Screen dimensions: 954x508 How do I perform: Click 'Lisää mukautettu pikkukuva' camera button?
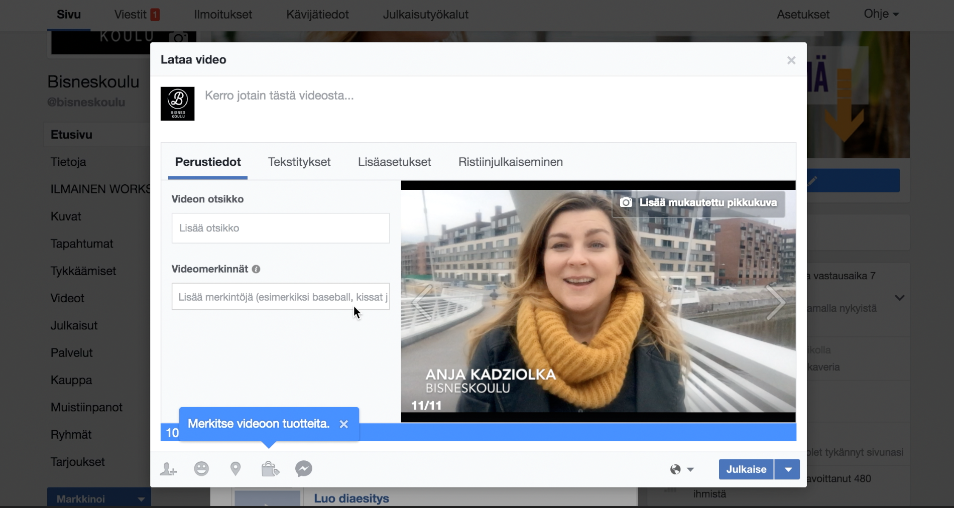(698, 203)
